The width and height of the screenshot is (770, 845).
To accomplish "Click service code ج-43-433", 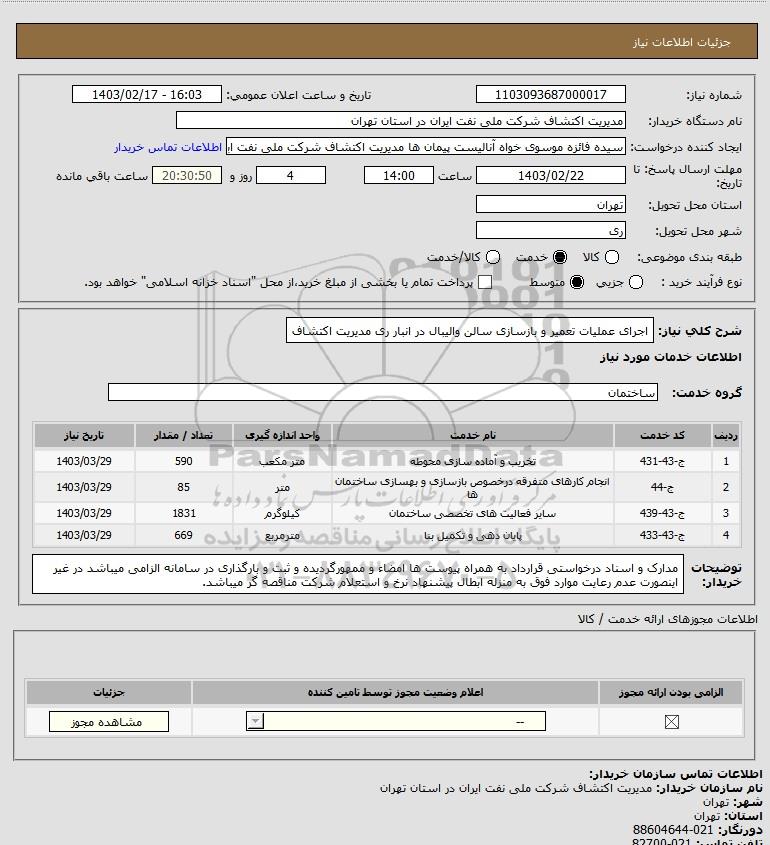I will tap(662, 535).
